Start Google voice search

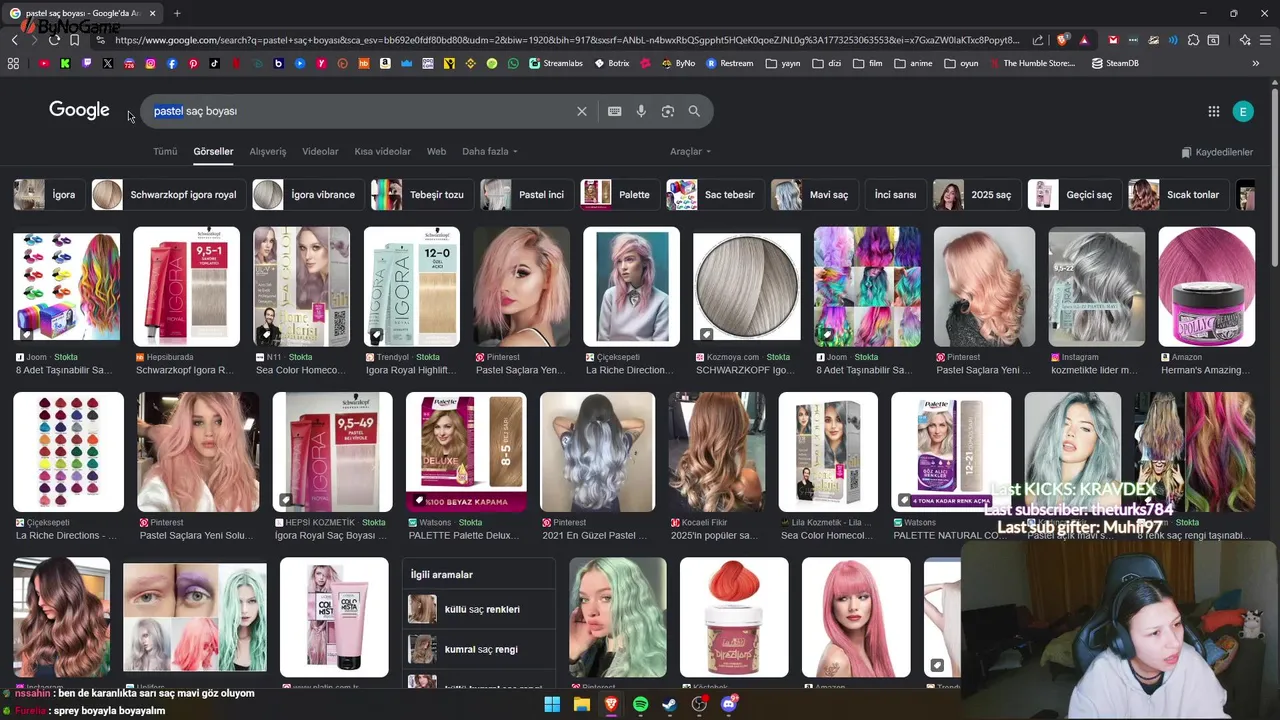[x=641, y=111]
